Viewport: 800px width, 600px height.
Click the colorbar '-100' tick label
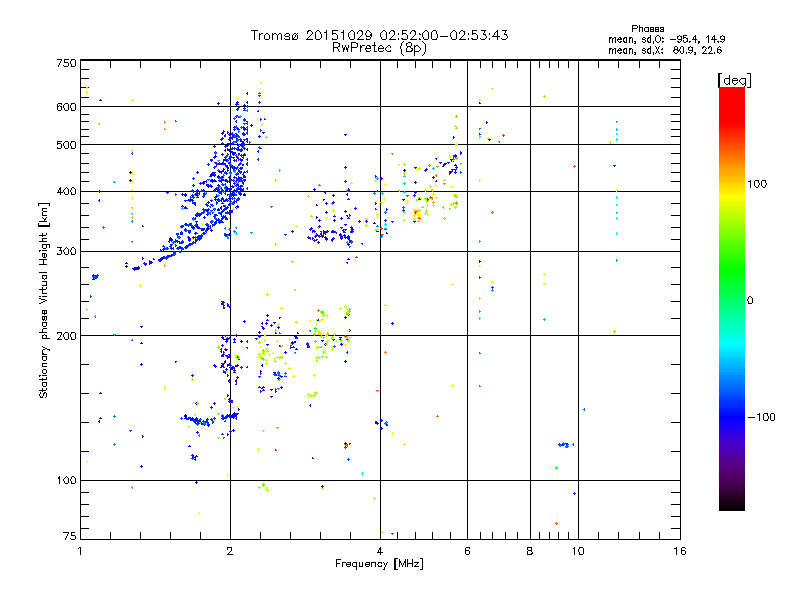coord(762,417)
